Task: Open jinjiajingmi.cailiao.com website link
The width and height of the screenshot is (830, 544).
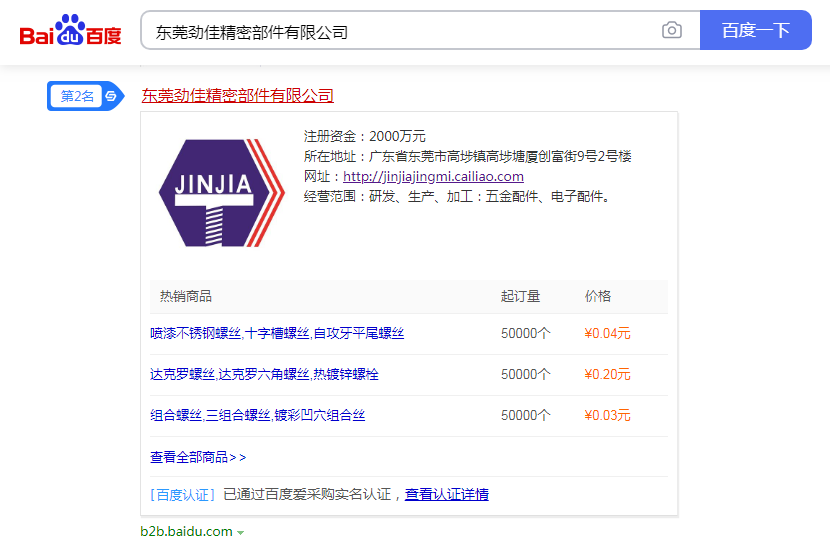Action: (x=433, y=176)
